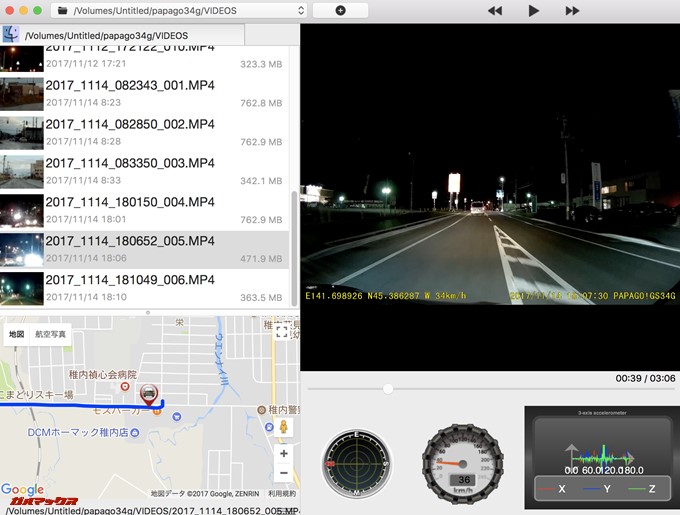This screenshot has height=515, width=680.
Task: Zoom in on the map
Action: click(283, 453)
